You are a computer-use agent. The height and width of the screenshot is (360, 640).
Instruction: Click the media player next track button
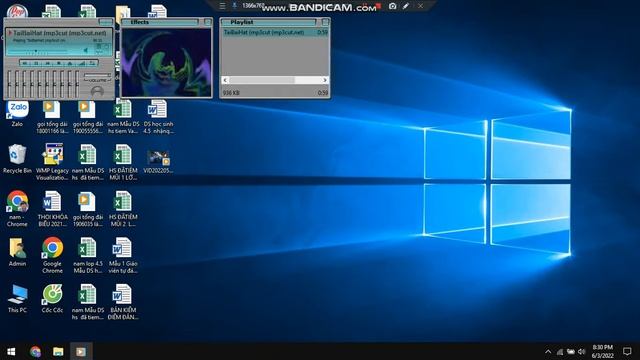tap(47, 63)
